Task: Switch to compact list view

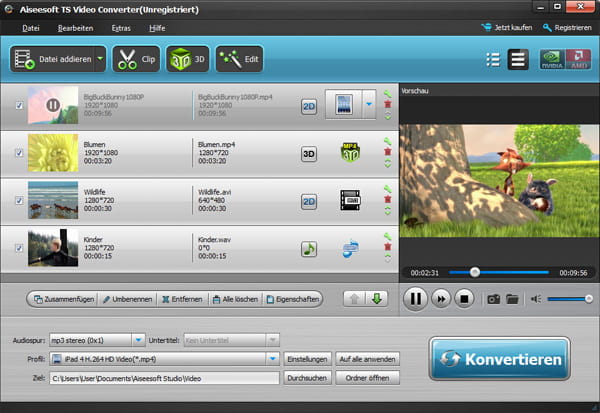Action: tap(493, 60)
